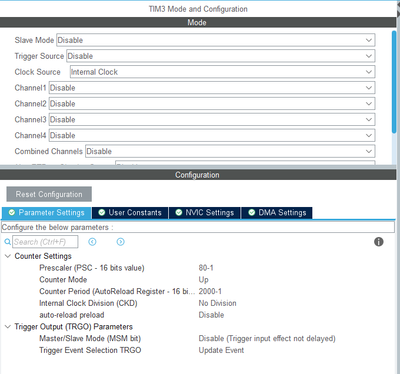Screen dimensions: 400x374
Task: Switch to Parameter Settings tab
Action: click(46, 213)
